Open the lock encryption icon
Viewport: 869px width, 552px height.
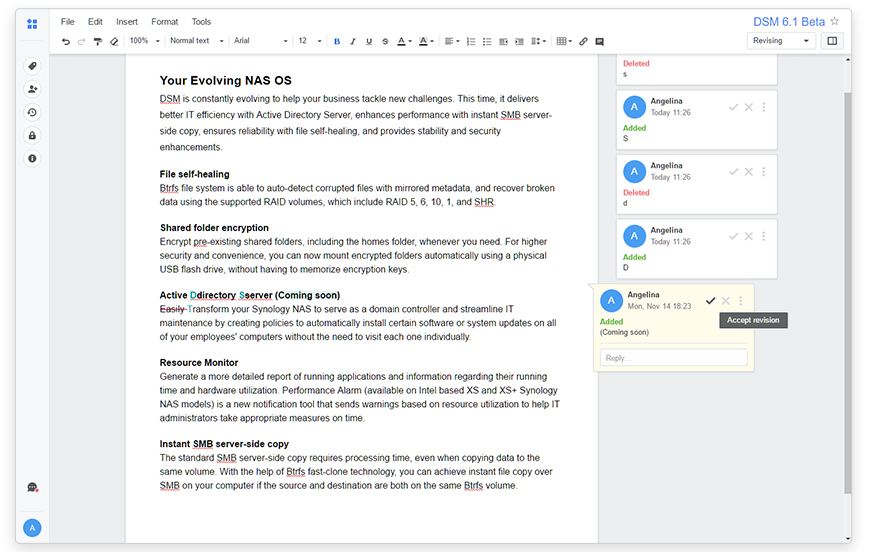tap(32, 135)
